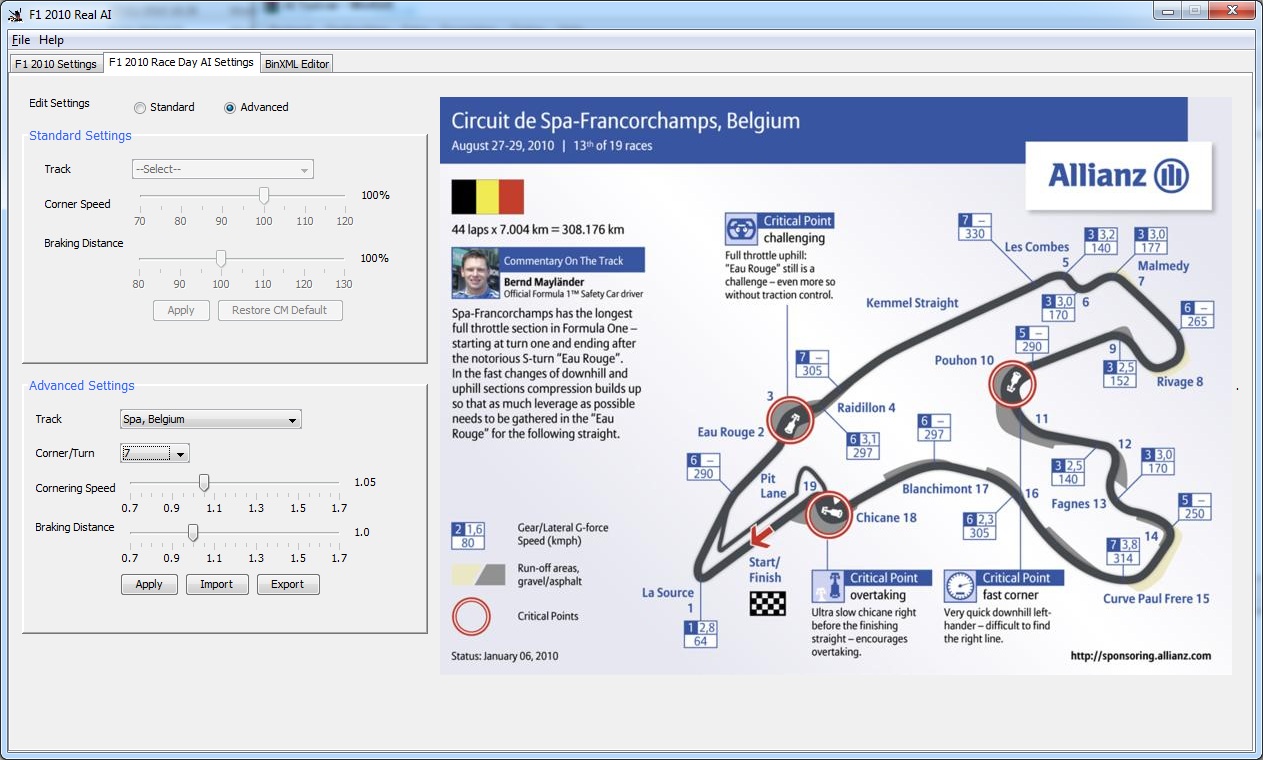The width and height of the screenshot is (1263, 760).
Task: Click the run-off areas legend swatch
Action: pos(479,574)
